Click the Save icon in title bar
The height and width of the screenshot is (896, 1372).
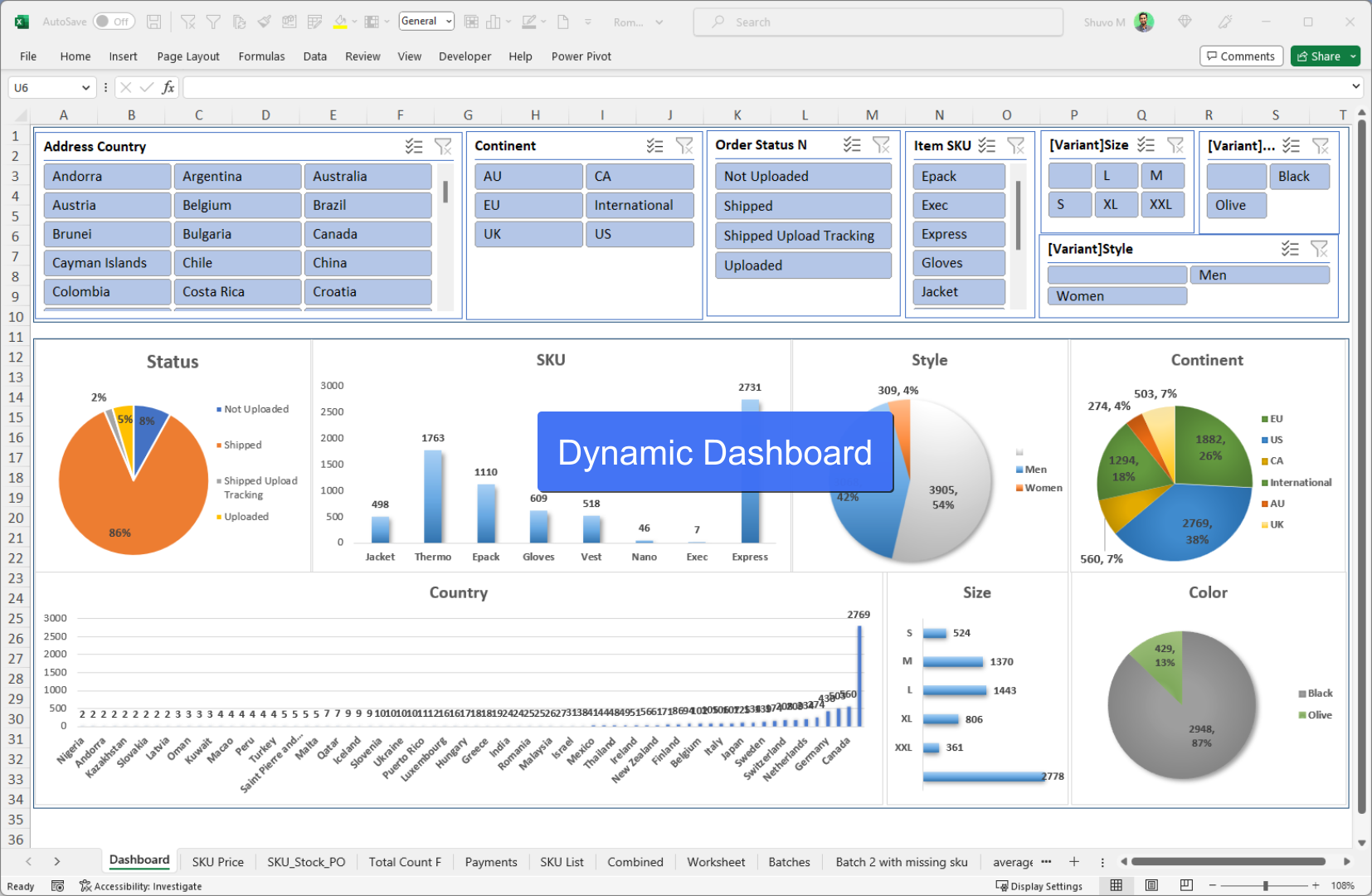(153, 22)
